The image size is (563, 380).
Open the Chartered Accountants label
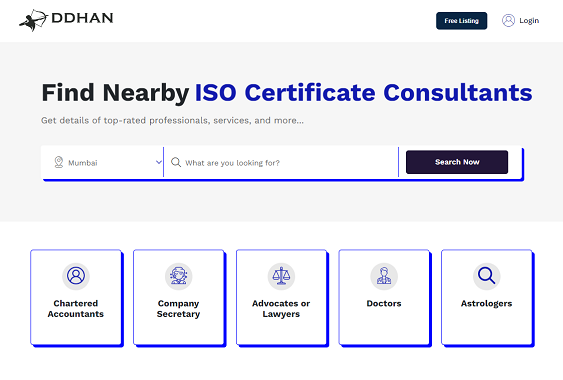76,309
